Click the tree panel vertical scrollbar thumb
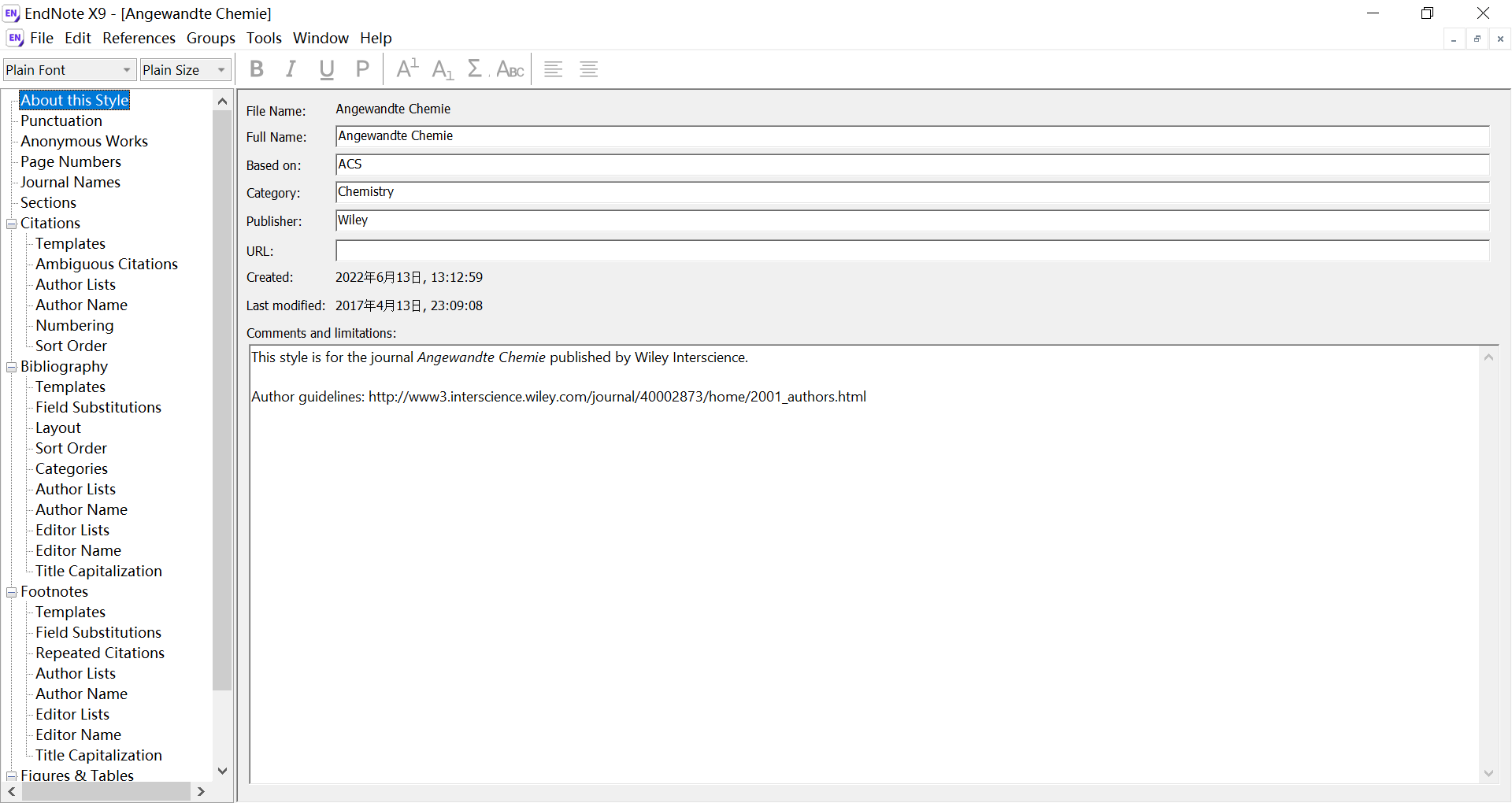The image size is (1512, 803). pyautogui.click(x=222, y=400)
